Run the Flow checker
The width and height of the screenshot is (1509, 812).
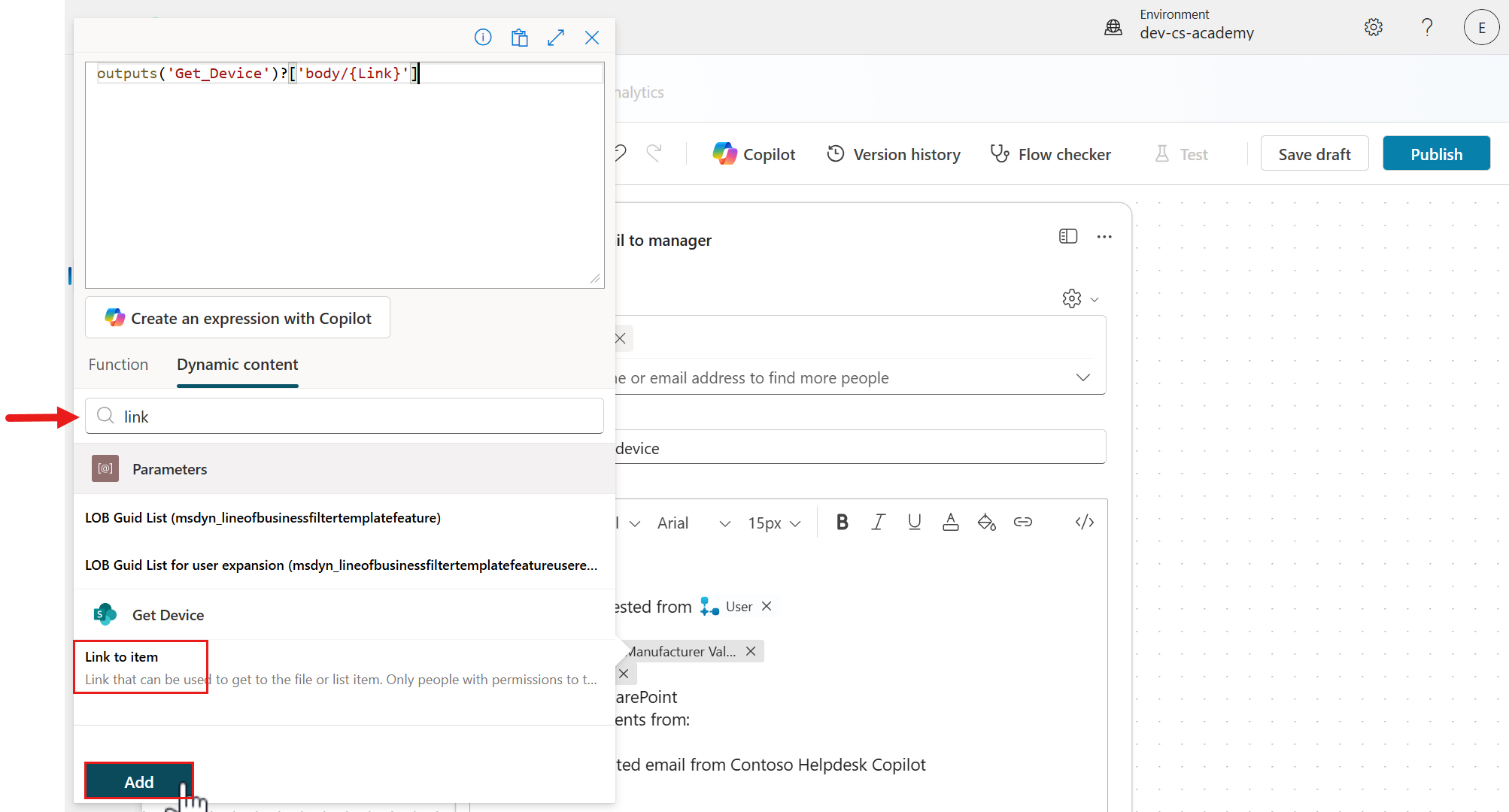tap(1051, 153)
